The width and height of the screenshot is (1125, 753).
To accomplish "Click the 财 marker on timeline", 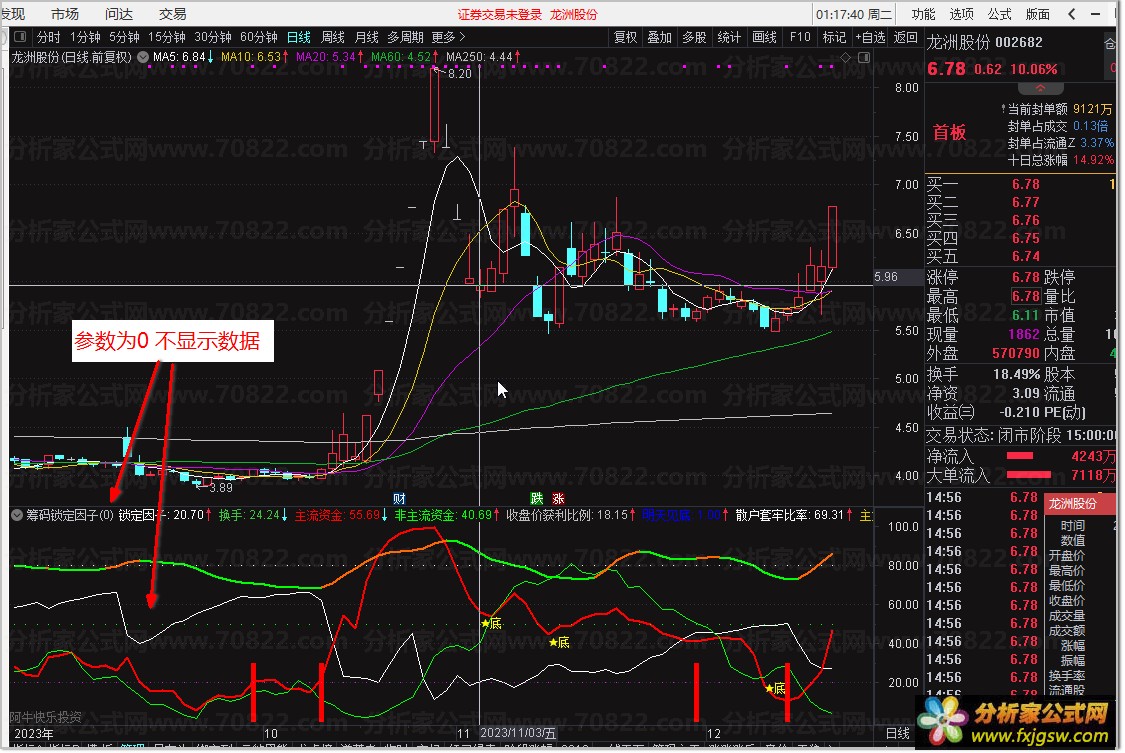I will [x=400, y=498].
